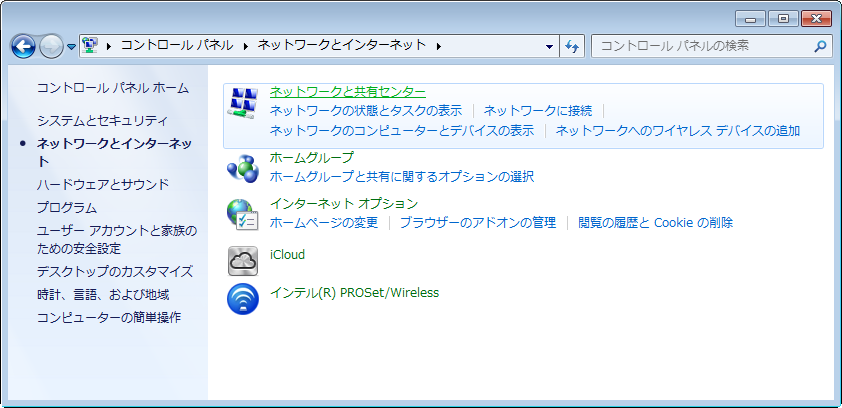Open インテル(R) PROSet/Wireless text link
The image size is (842, 408).
[354, 293]
